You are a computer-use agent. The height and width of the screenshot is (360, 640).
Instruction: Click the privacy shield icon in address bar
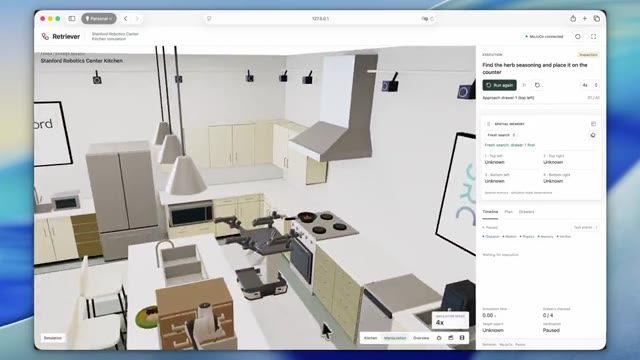[209, 19]
